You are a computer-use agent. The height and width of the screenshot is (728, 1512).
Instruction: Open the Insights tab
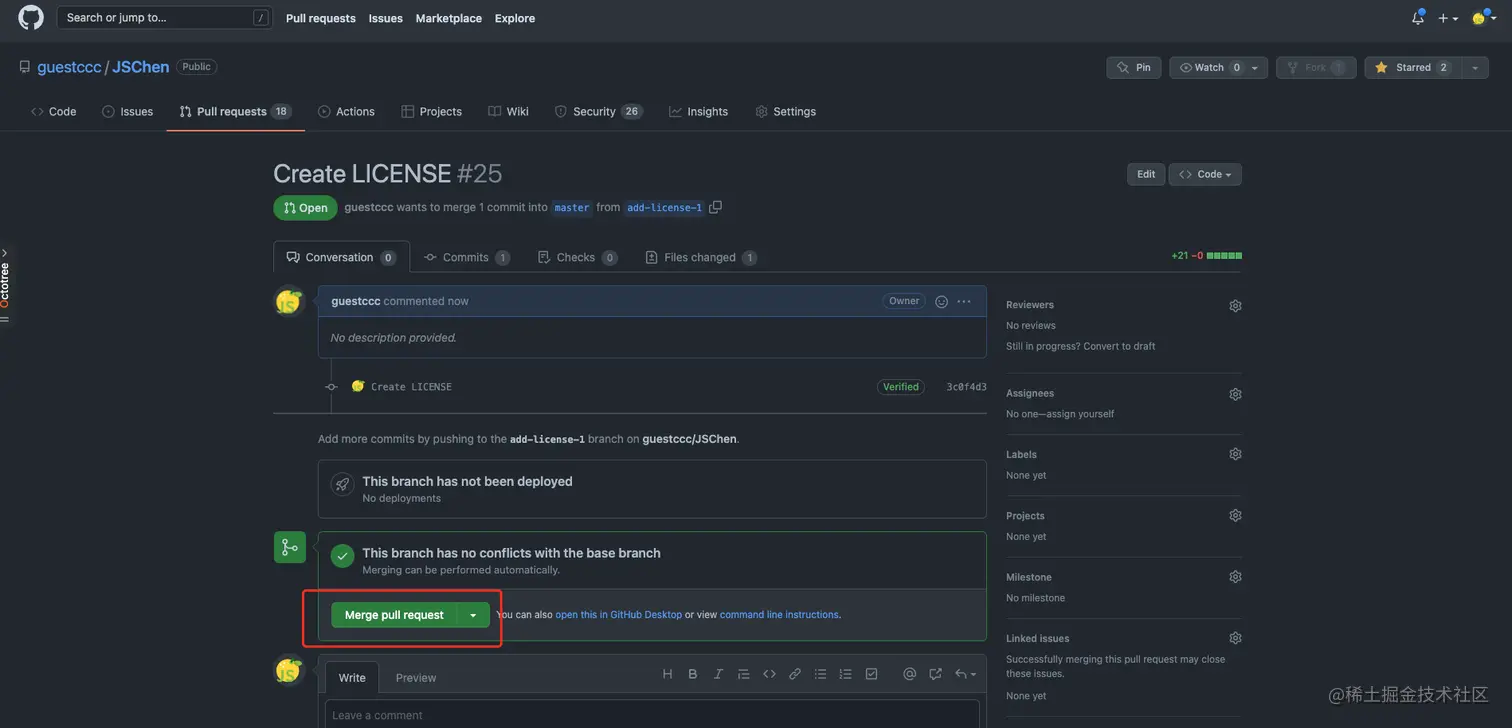698,111
